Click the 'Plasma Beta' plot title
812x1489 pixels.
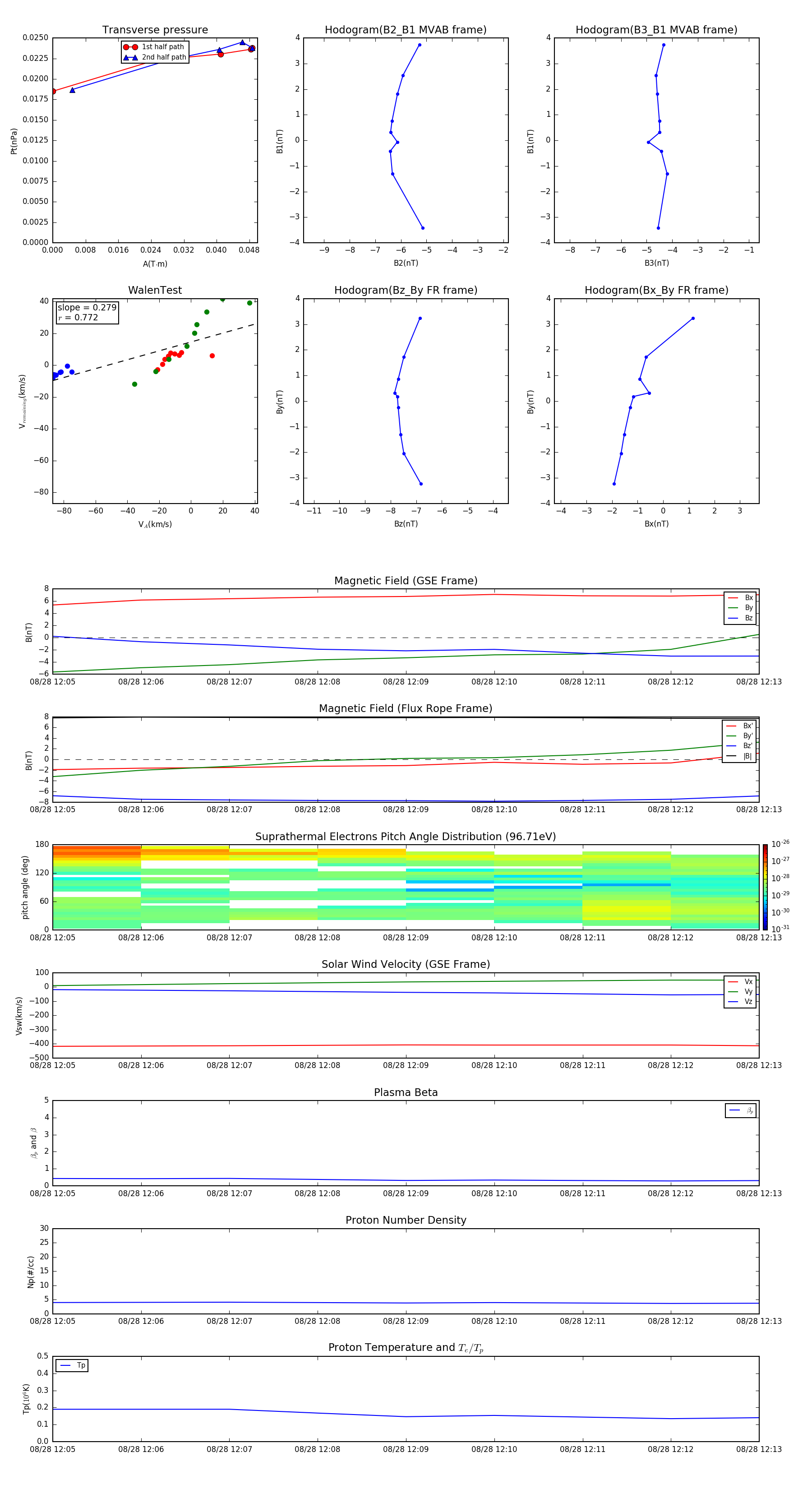tap(406, 1092)
